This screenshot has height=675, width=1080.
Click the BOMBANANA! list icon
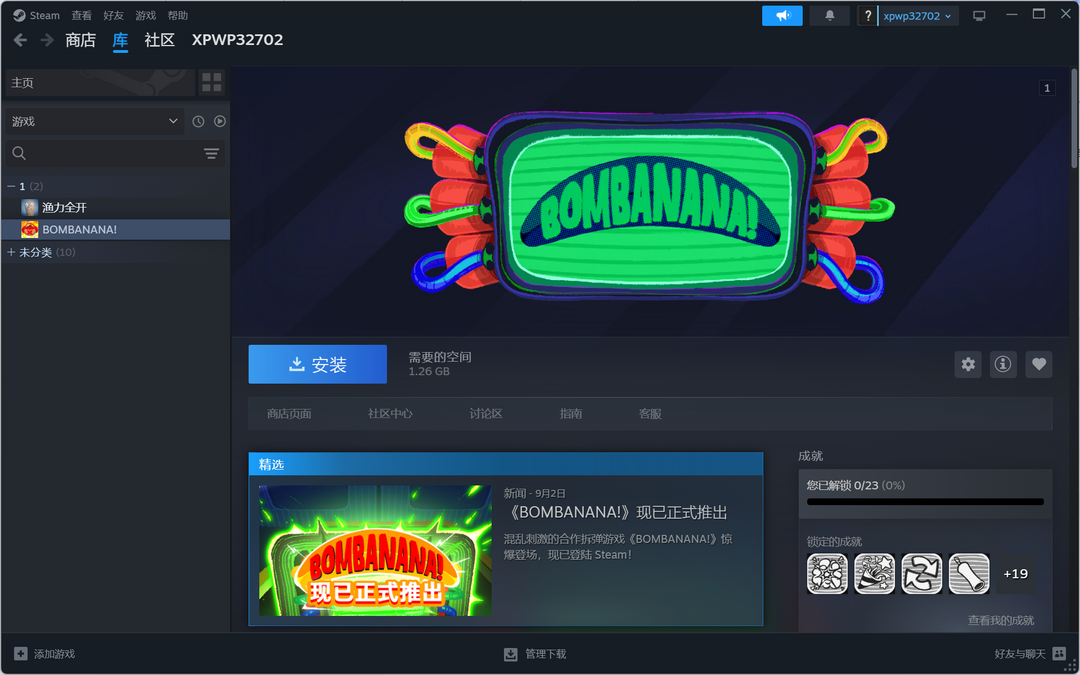tap(30, 229)
